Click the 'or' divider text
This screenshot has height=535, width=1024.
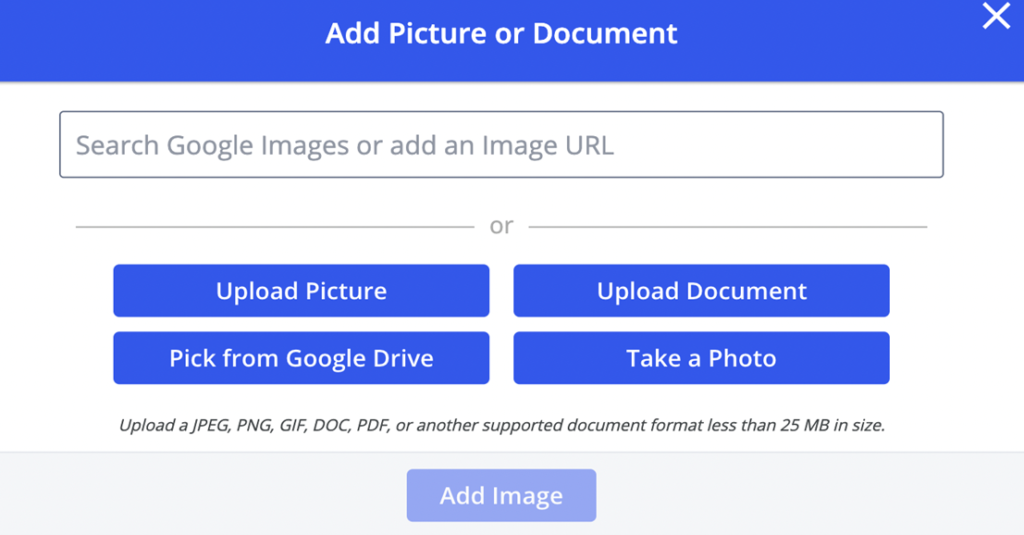pyautogui.click(x=501, y=226)
